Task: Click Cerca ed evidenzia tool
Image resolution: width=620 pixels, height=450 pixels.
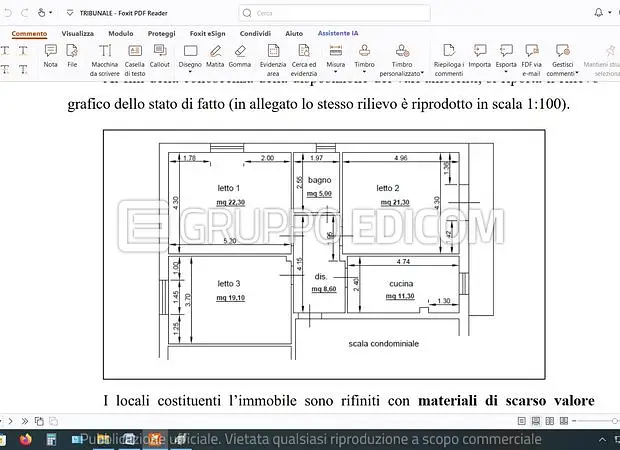Action: [x=304, y=59]
